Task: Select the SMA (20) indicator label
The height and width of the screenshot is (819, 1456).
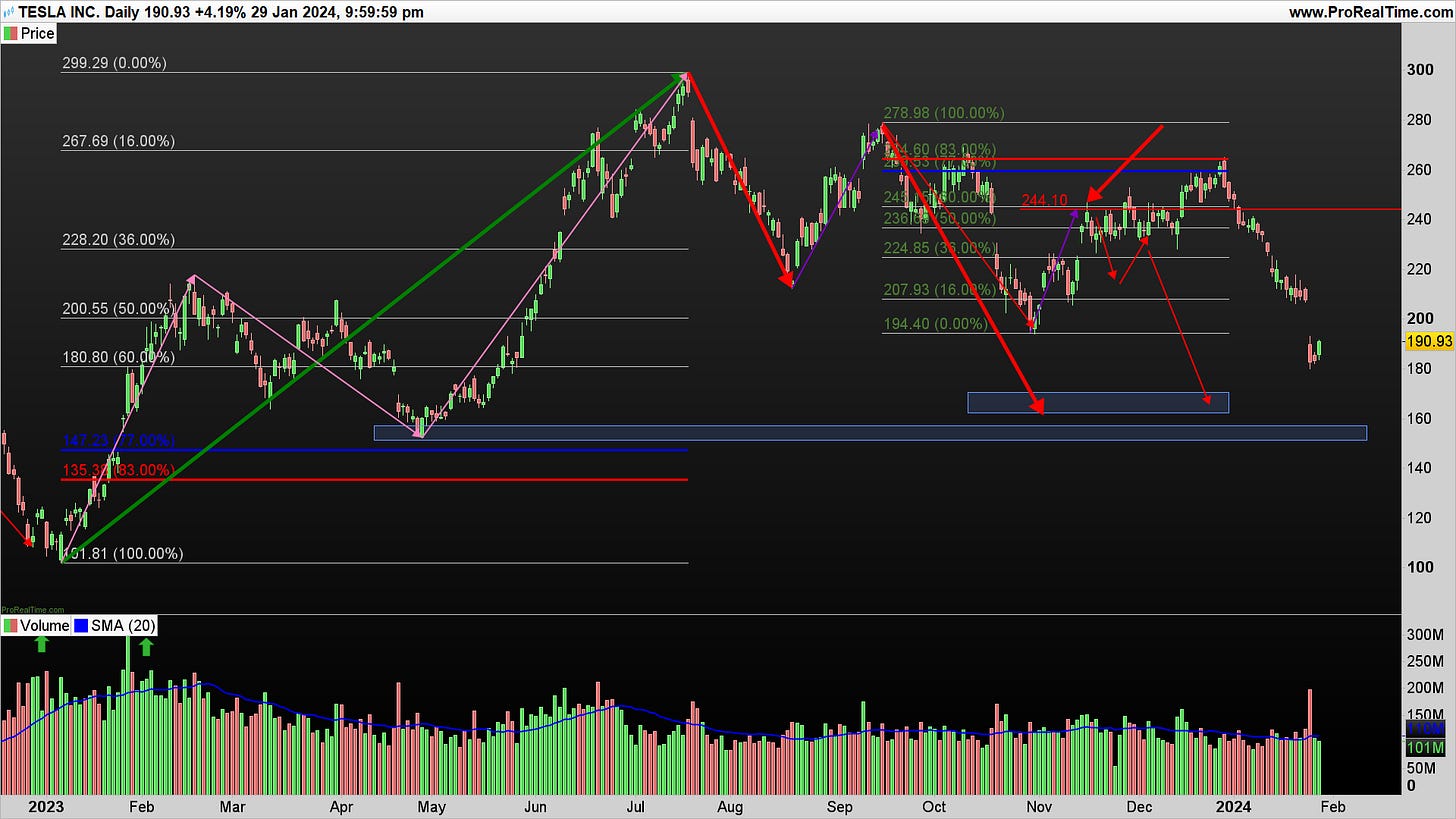Action: (x=123, y=626)
